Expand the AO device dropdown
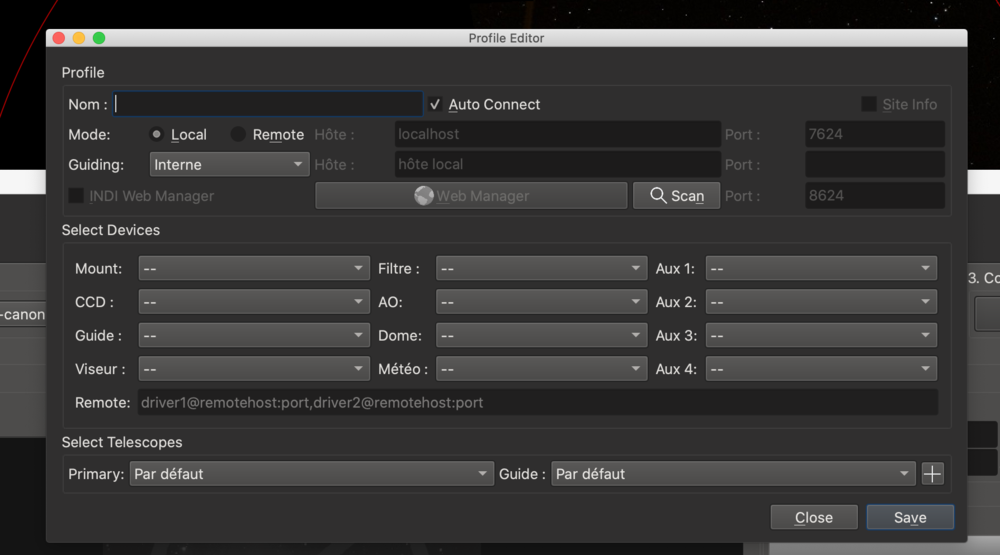1000x555 pixels. [x=541, y=302]
